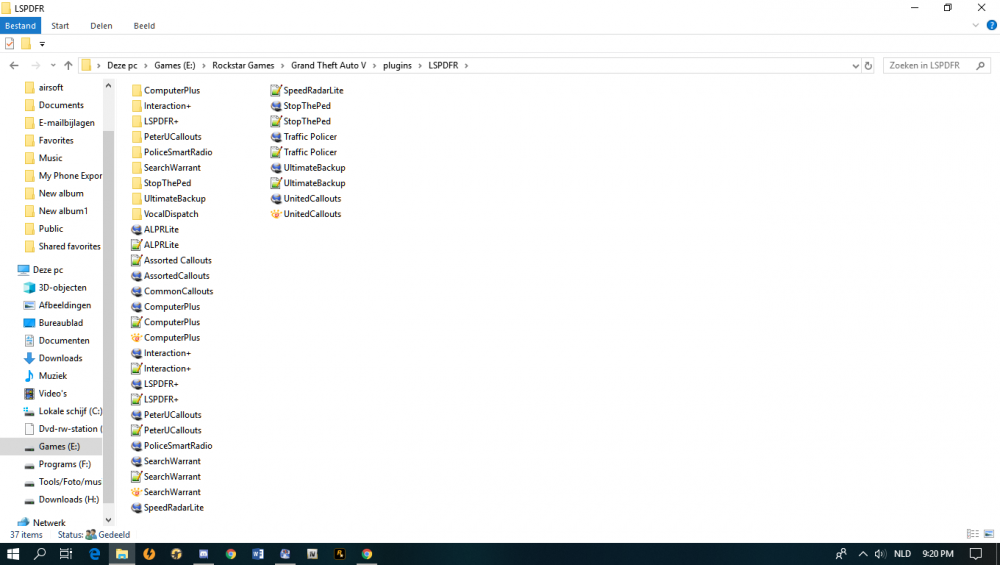Navigate back to previous folder
Screen dimensions: 1000x565
coord(14,65)
